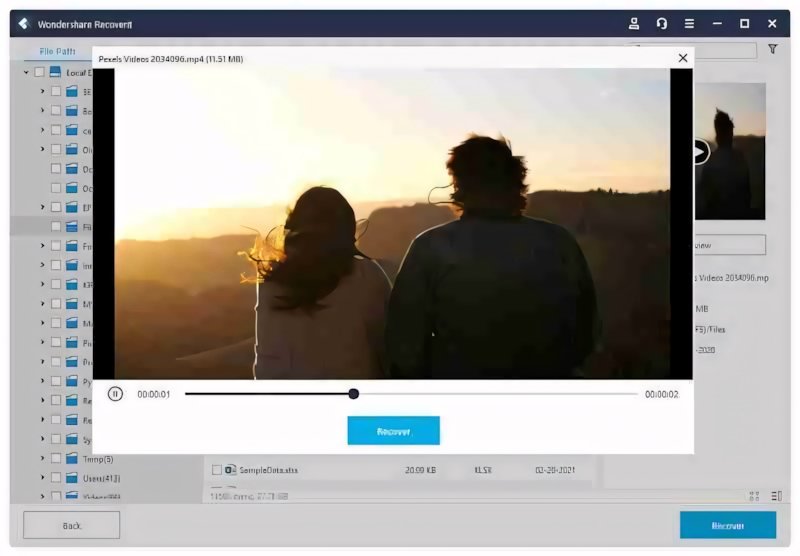Click the filter funnel icon
The image size is (800, 556).
tap(773, 49)
